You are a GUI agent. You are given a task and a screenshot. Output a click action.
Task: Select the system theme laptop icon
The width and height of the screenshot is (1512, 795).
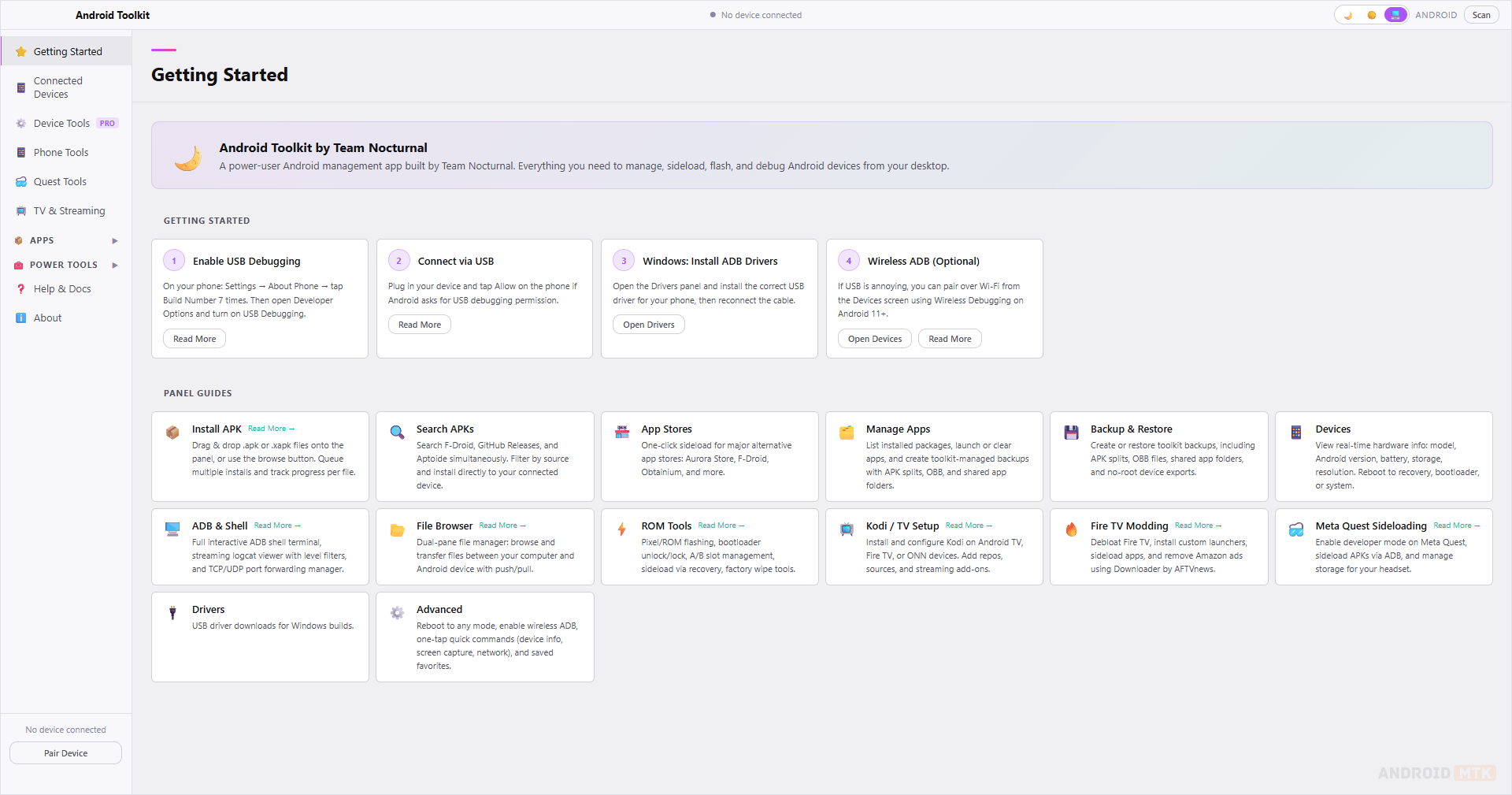1395,15
